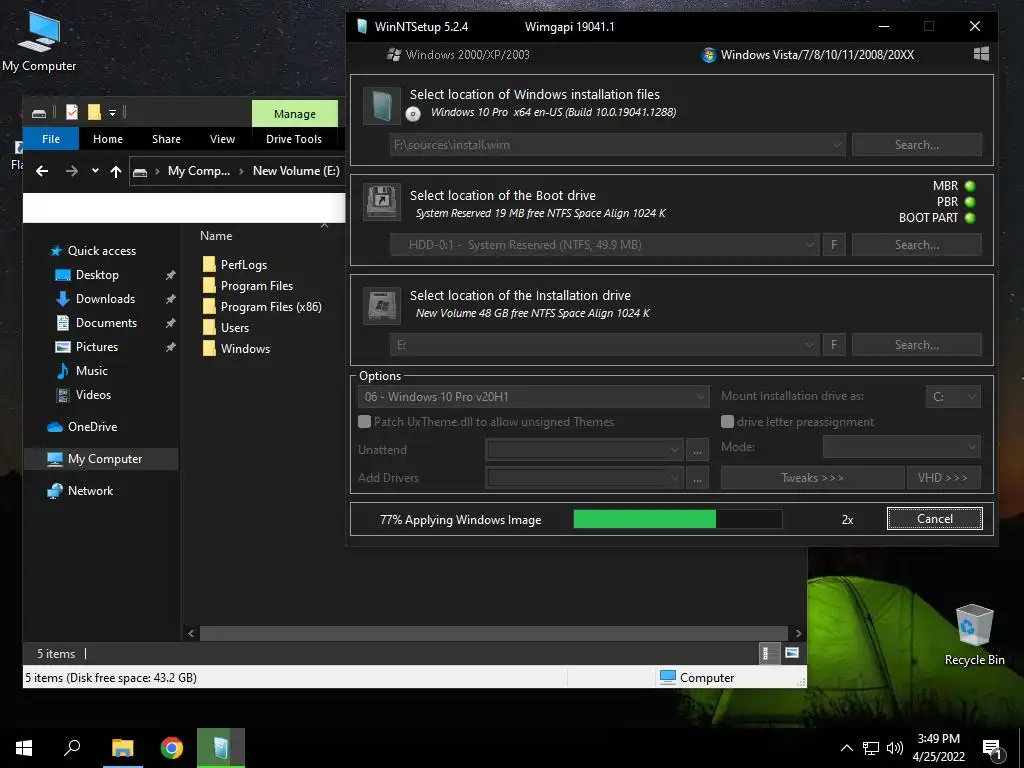
Task: Switch Explorer to details view icon
Action: (769, 653)
